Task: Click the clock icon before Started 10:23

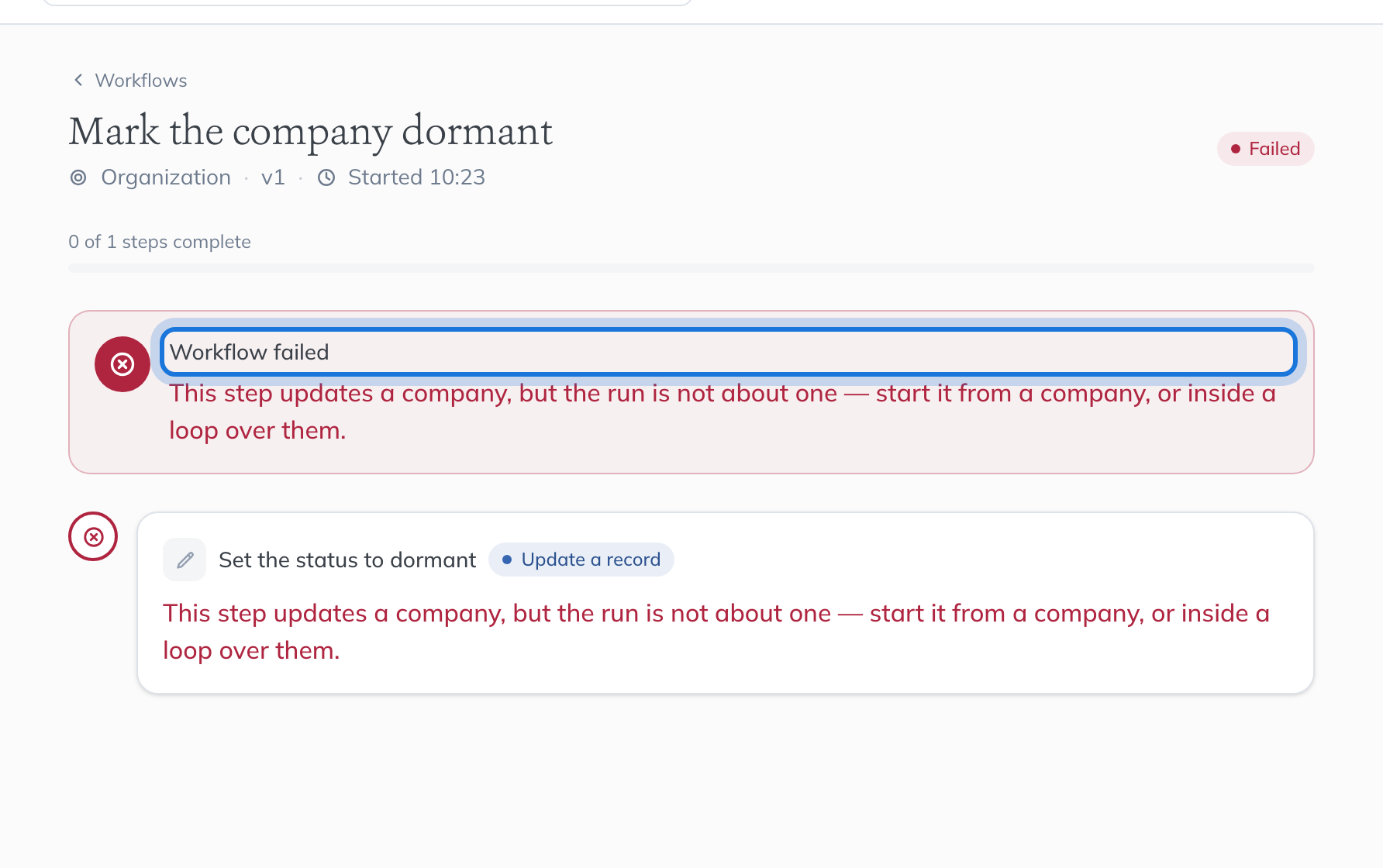Action: [x=326, y=177]
